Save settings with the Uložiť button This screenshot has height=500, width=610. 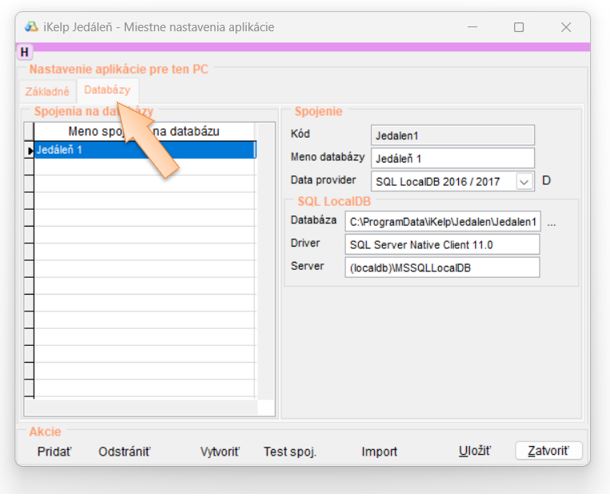point(474,452)
